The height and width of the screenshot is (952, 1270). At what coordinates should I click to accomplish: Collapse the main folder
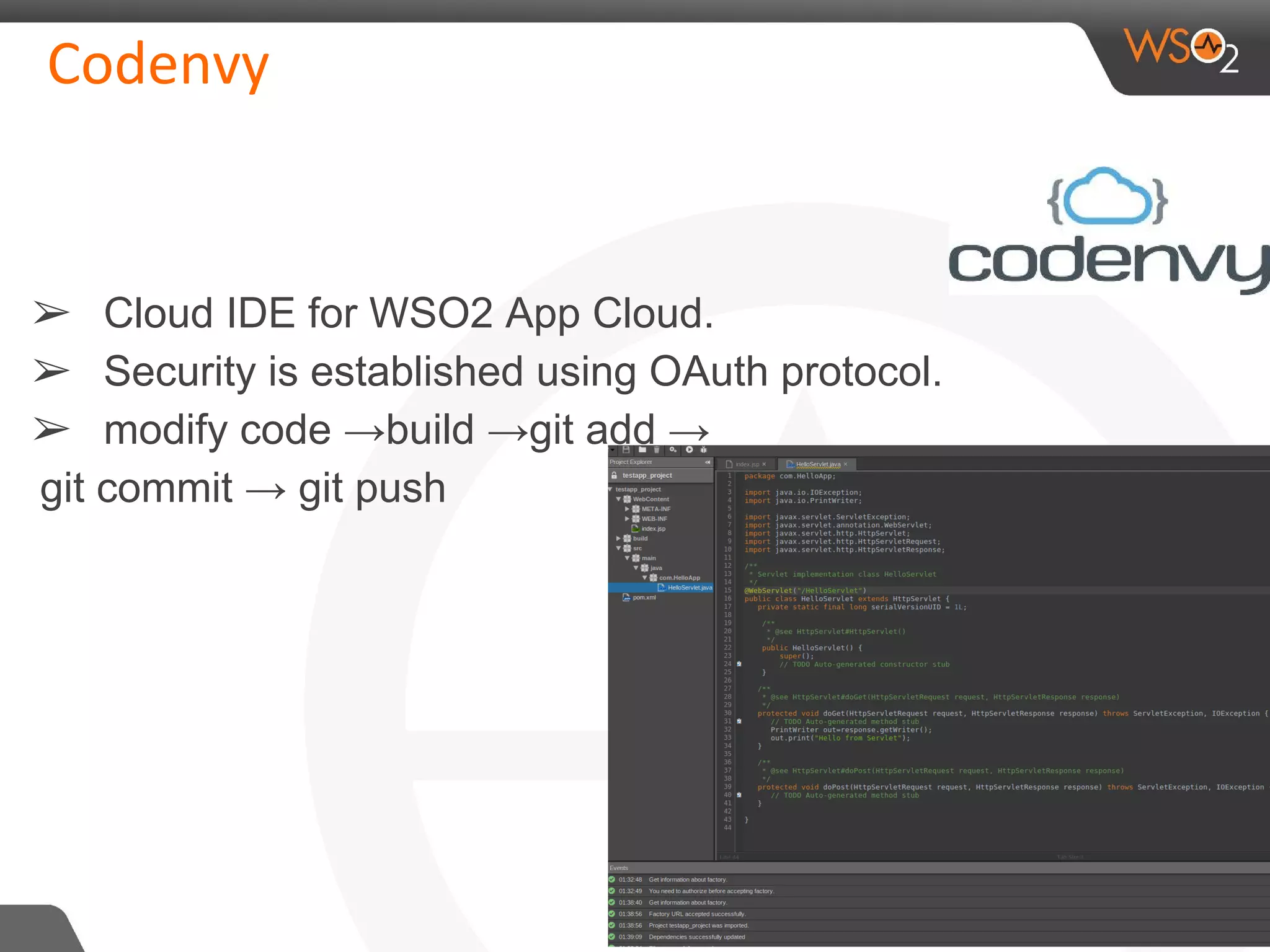[627, 558]
